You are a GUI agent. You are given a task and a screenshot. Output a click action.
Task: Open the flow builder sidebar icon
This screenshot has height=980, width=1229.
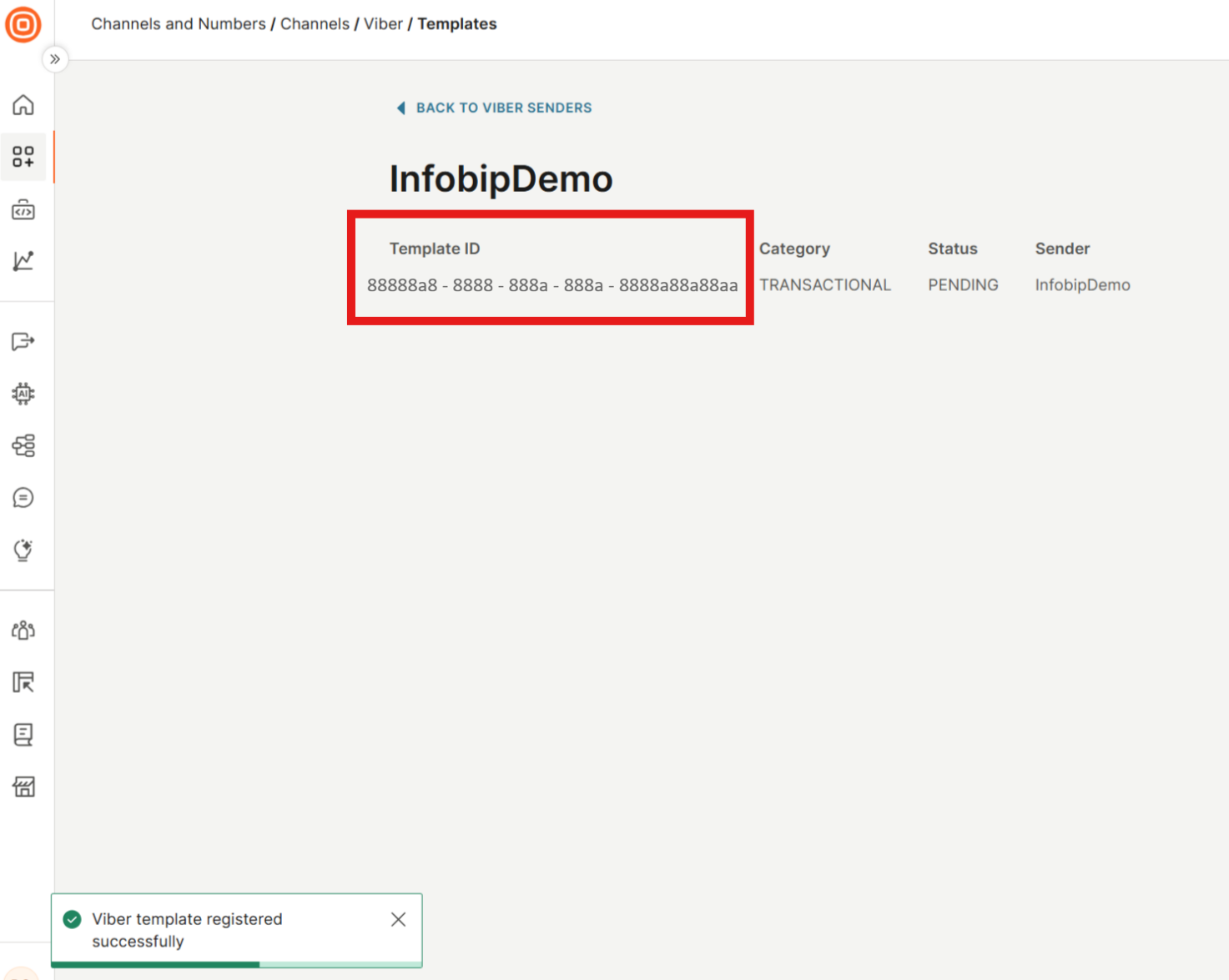pos(23,445)
